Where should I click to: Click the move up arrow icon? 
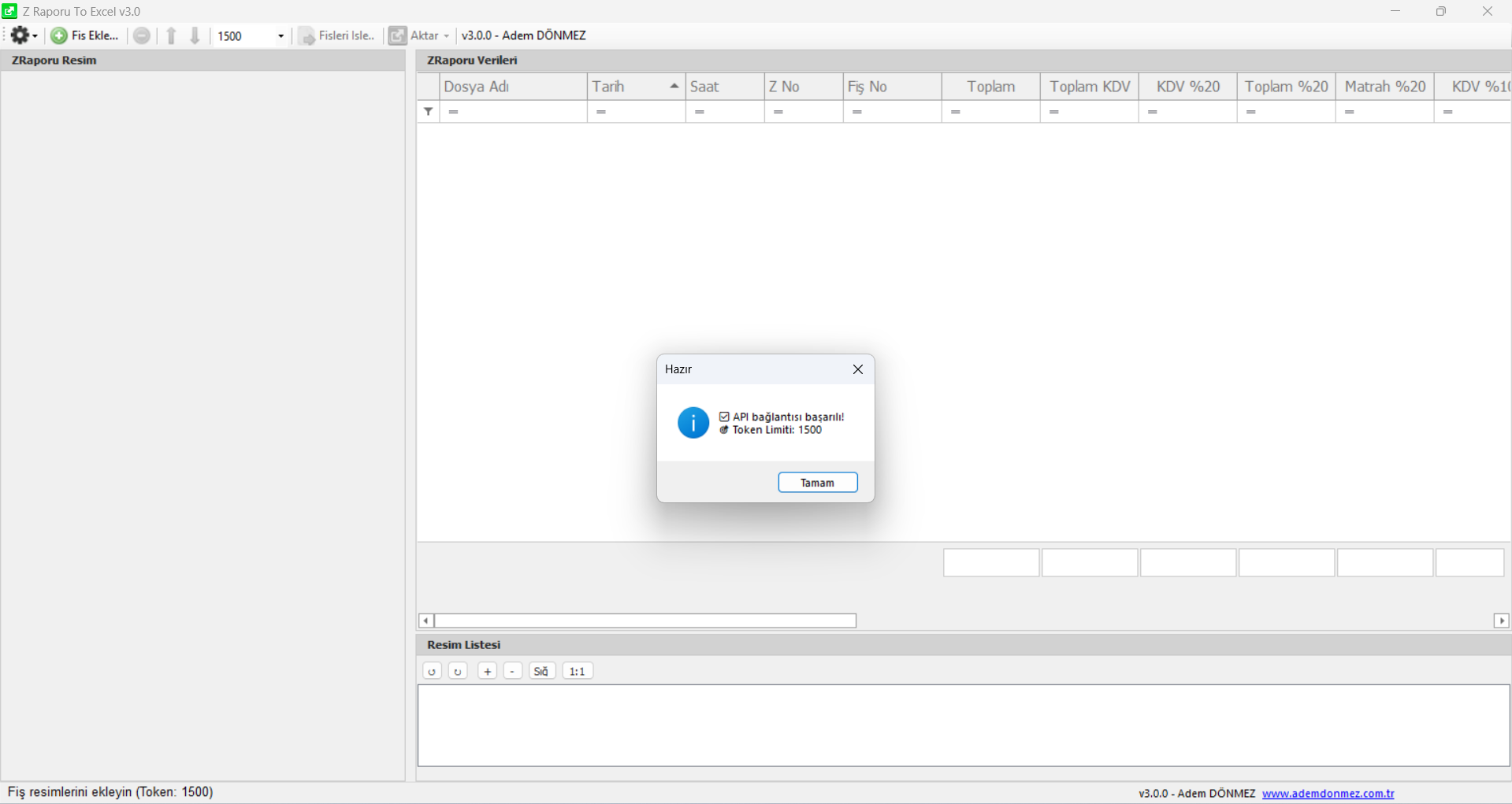(x=171, y=35)
